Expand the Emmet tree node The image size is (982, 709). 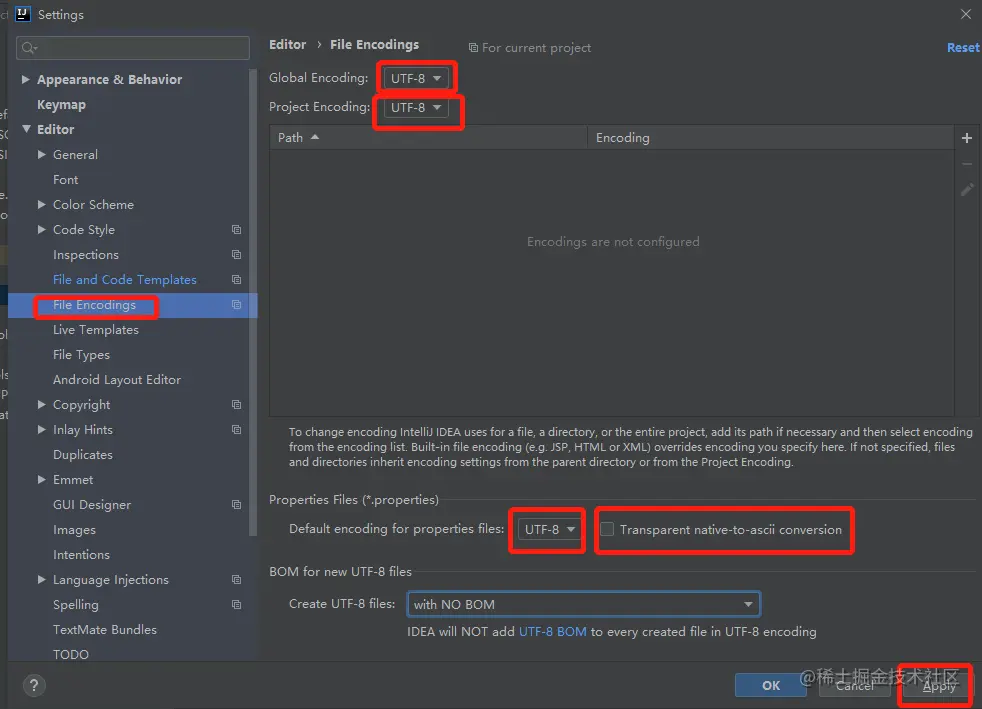pos(41,479)
